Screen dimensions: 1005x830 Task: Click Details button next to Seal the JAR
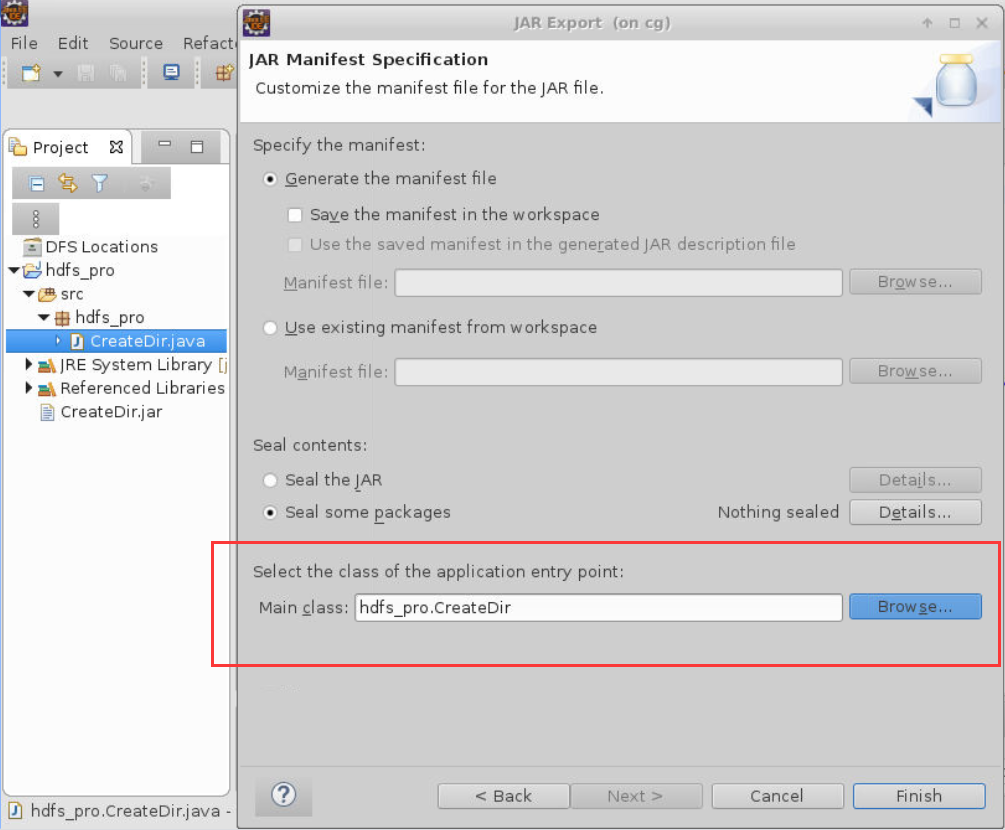(x=915, y=480)
